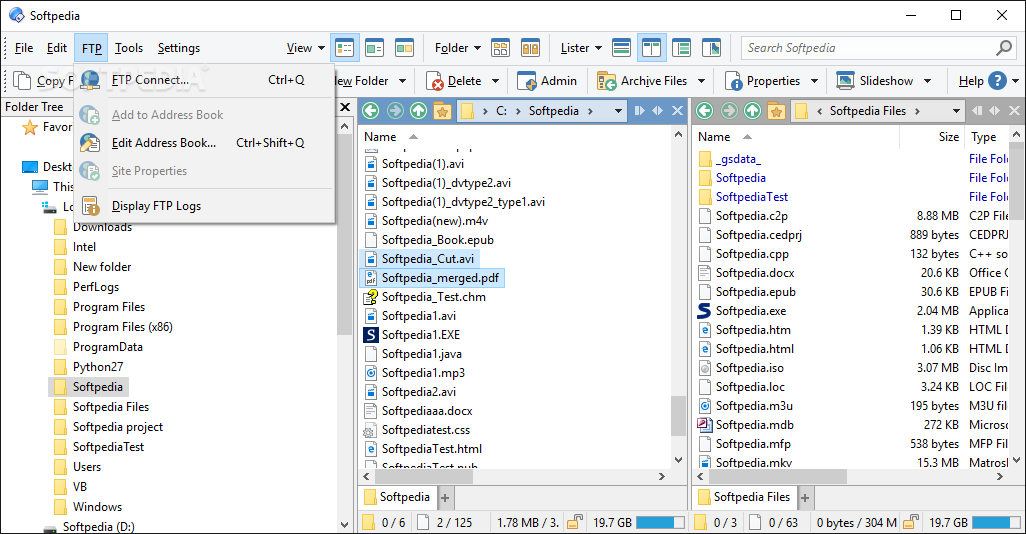
Task: Click the FTP Connect globe icon
Action: [90, 80]
